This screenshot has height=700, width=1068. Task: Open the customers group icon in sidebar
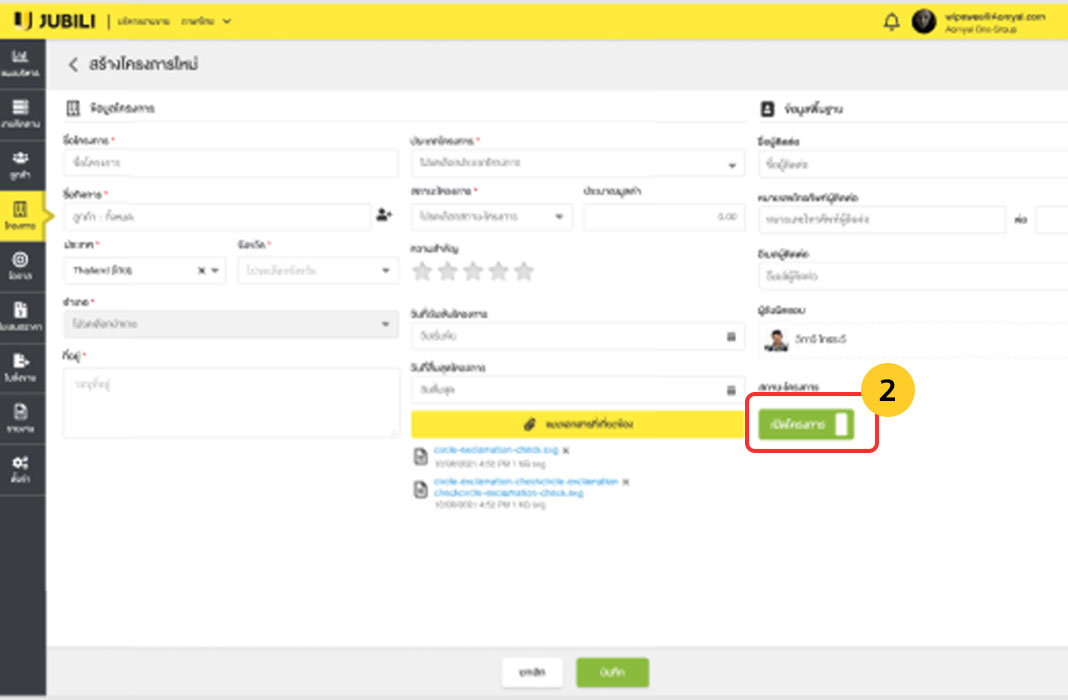tap(21, 163)
